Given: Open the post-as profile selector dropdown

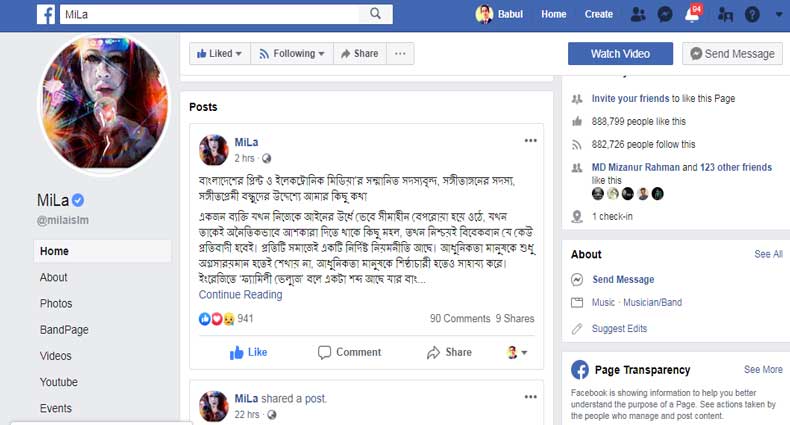Looking at the screenshot, I should point(517,352).
